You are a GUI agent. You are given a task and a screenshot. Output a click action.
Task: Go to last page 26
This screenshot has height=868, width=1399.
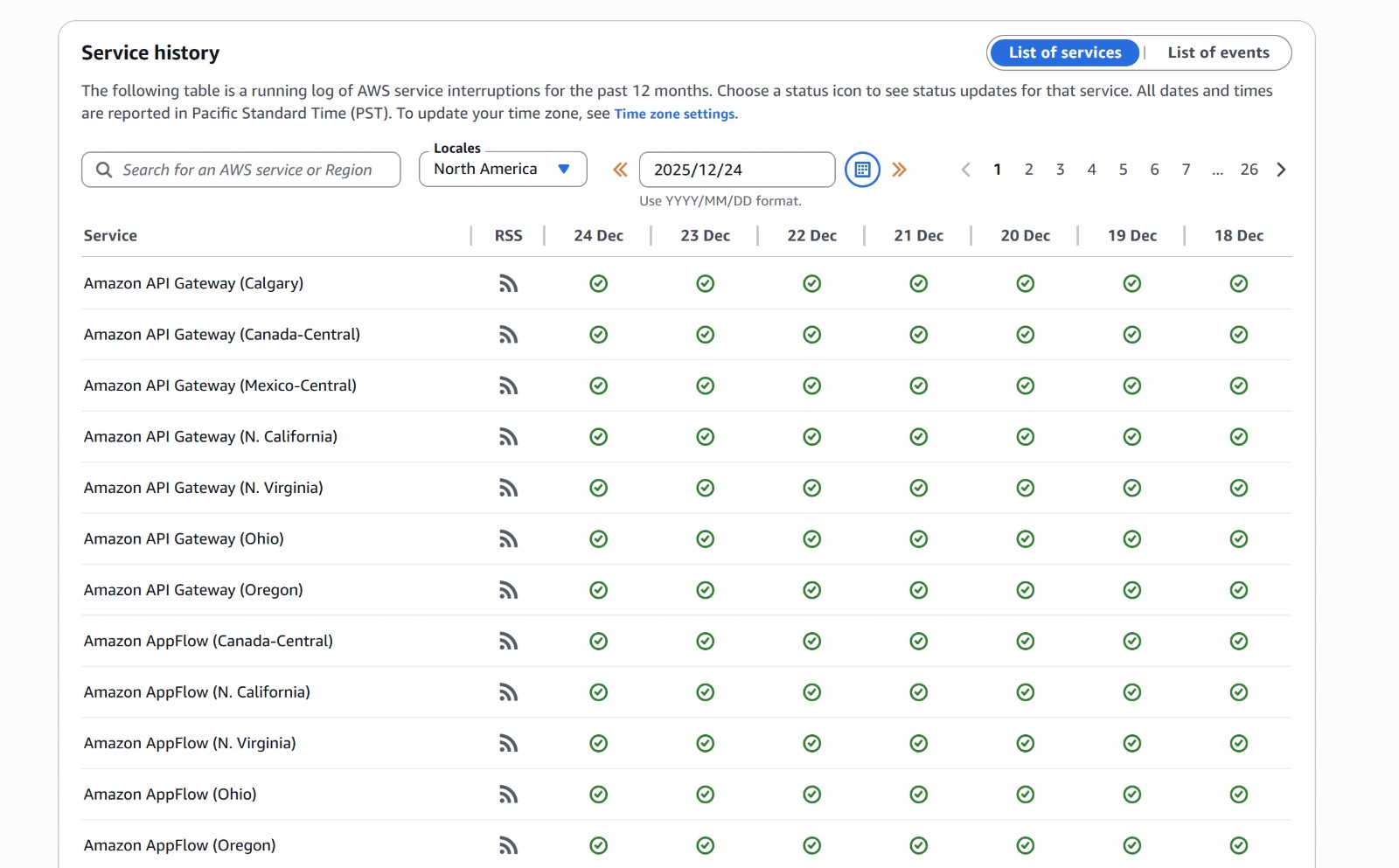pos(1249,170)
